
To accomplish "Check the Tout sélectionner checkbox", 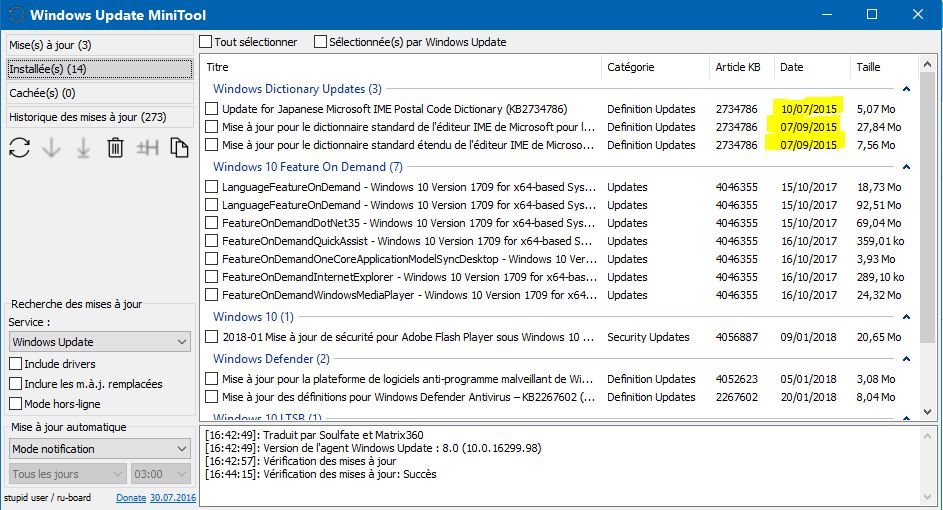I will click(206, 42).
